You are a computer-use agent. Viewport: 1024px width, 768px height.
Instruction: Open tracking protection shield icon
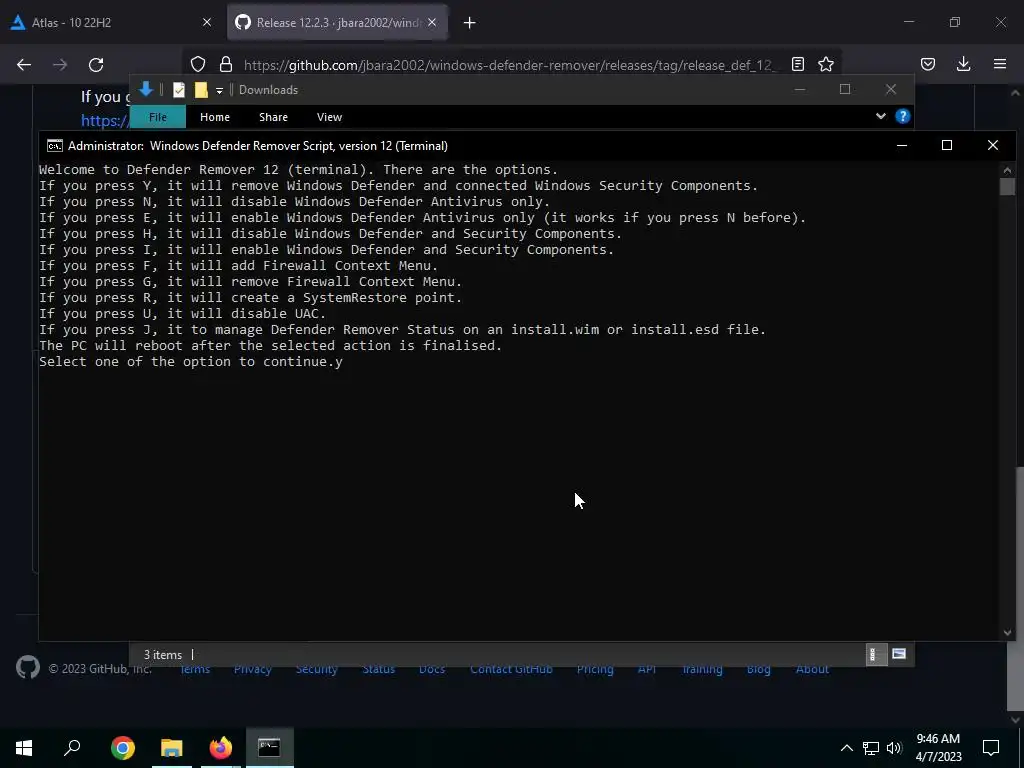[x=198, y=64]
